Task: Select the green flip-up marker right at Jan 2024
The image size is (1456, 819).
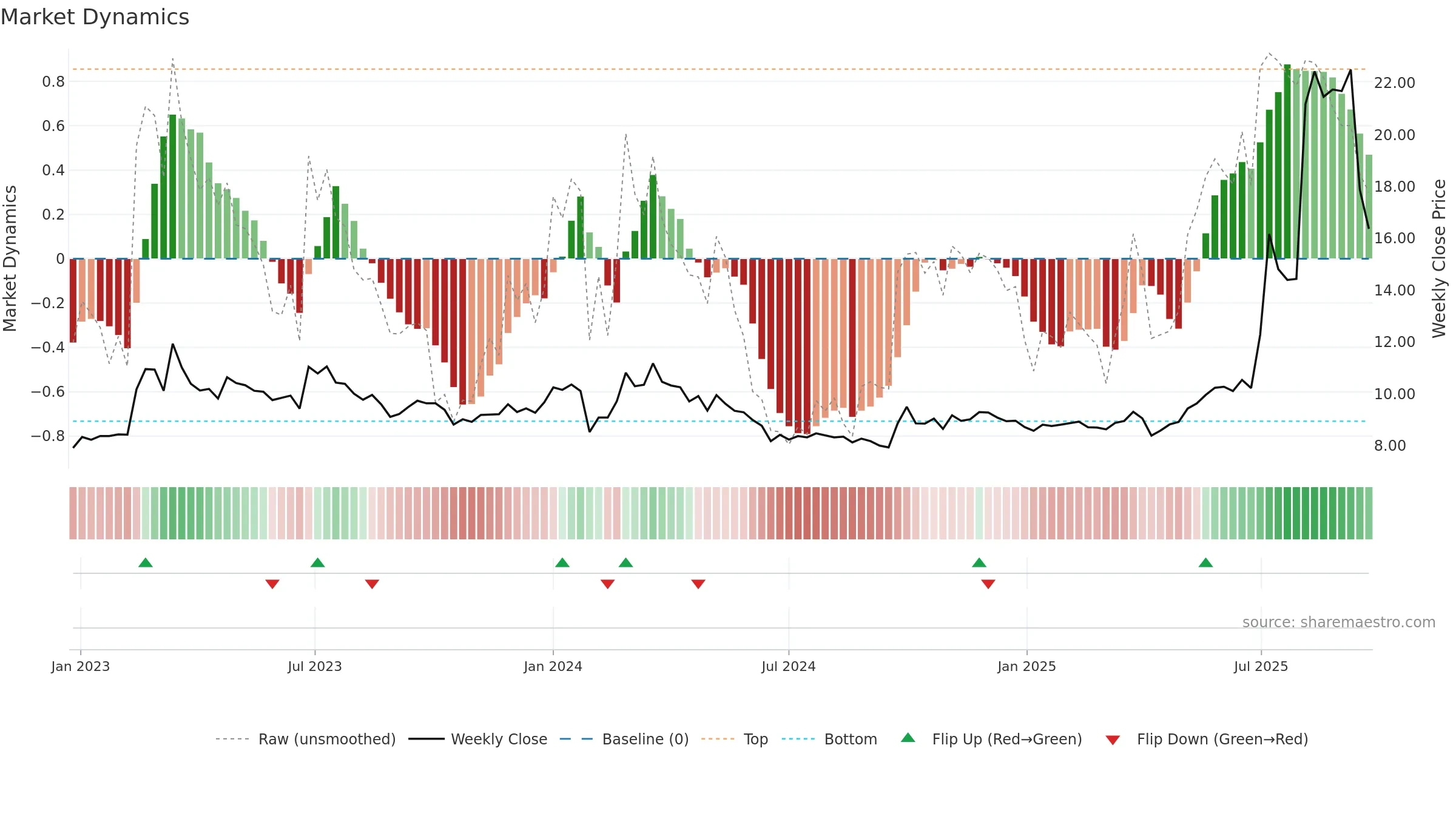Action: tap(562, 562)
